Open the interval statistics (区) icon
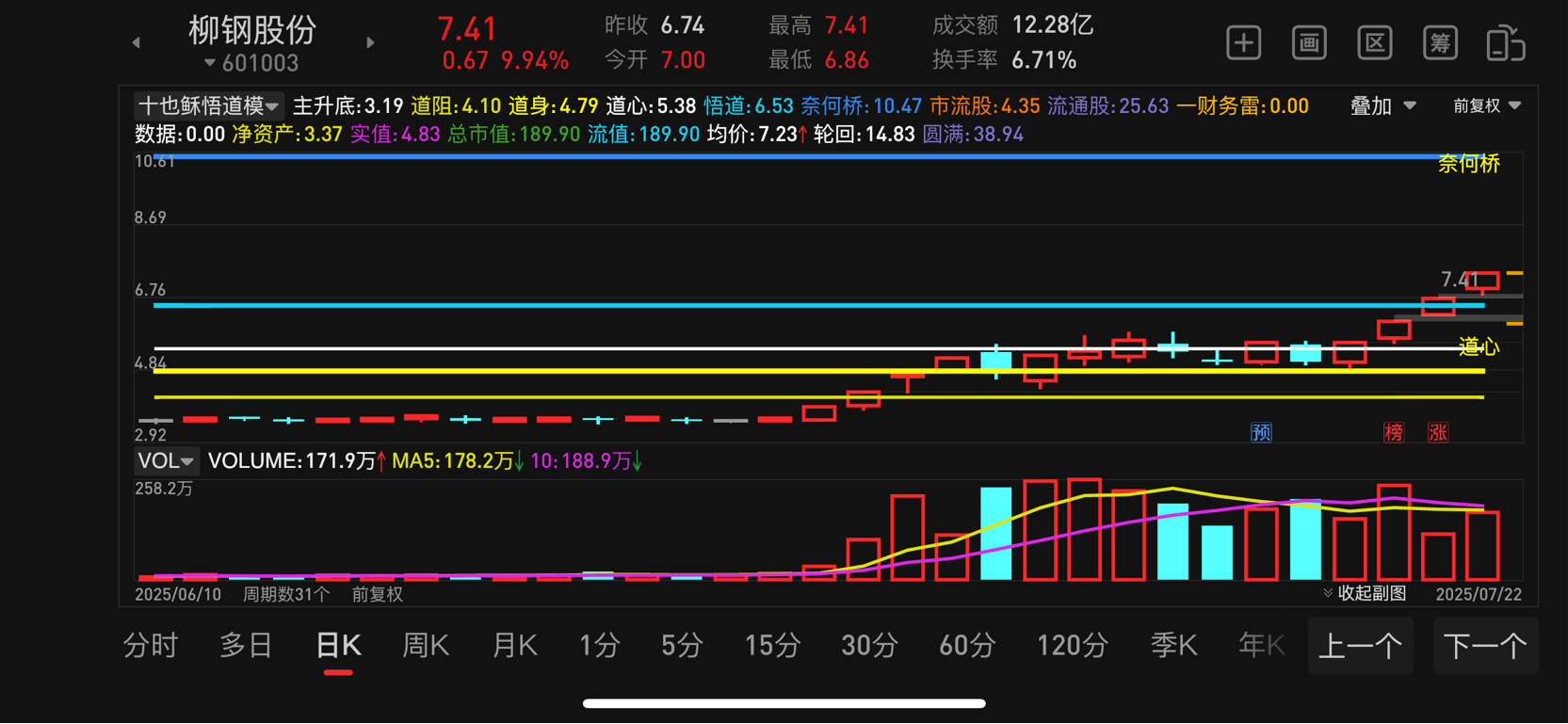Screen dimensions: 1568x724 tap(1375, 43)
